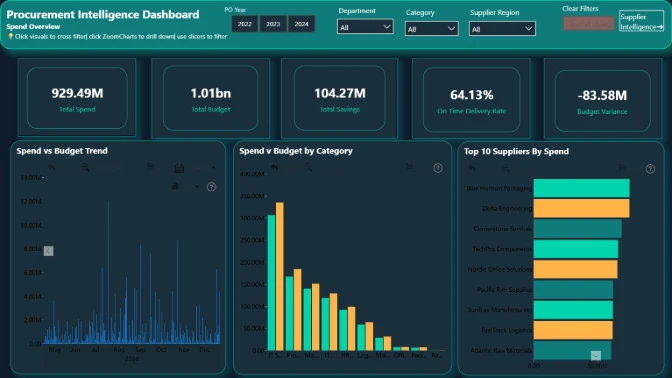Select the Delta Engineering bar
This screenshot has height=378, width=672.
[581, 208]
